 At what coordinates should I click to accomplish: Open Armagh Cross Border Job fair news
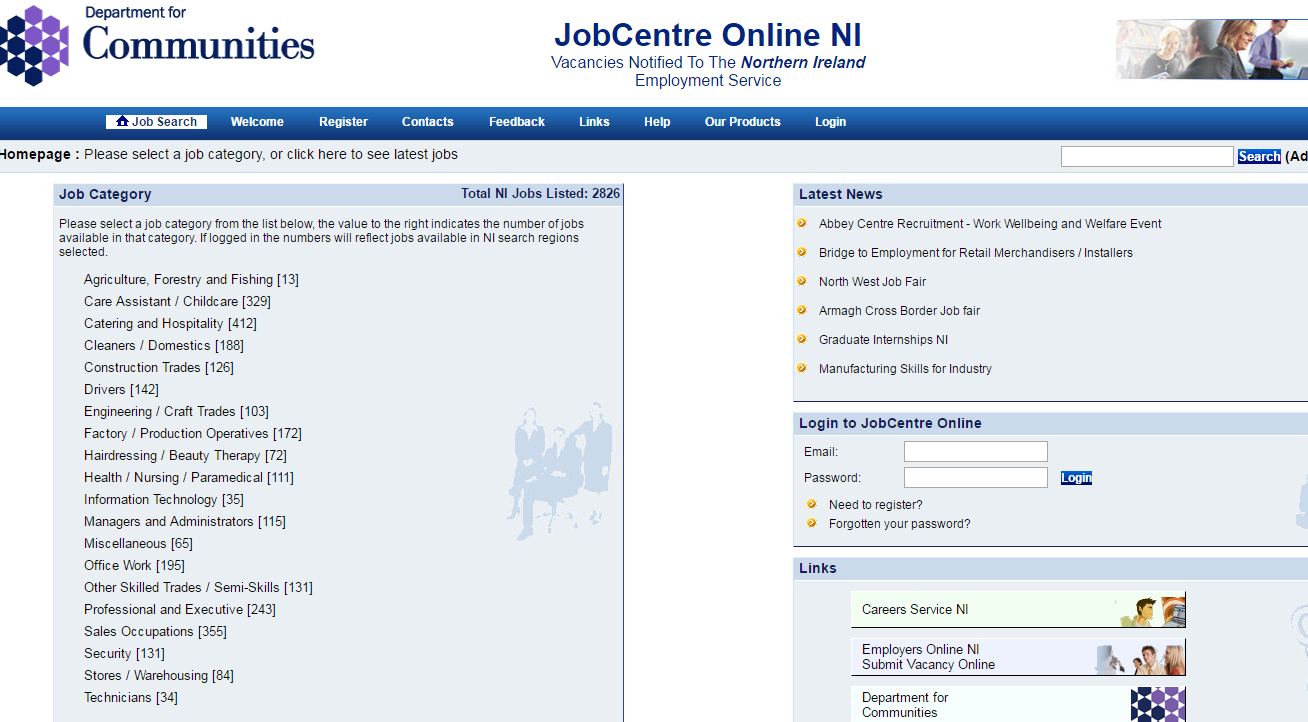pos(899,311)
